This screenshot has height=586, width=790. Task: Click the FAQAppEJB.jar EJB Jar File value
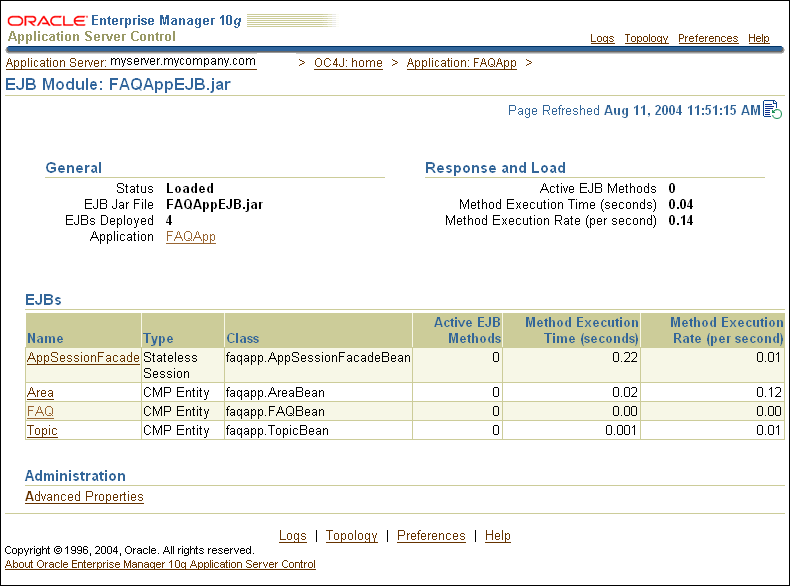click(x=215, y=205)
